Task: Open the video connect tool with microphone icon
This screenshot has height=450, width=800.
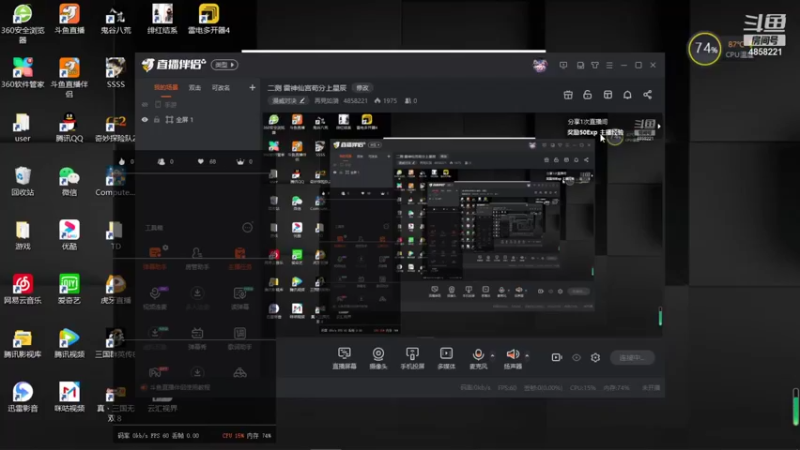Action: [x=155, y=298]
